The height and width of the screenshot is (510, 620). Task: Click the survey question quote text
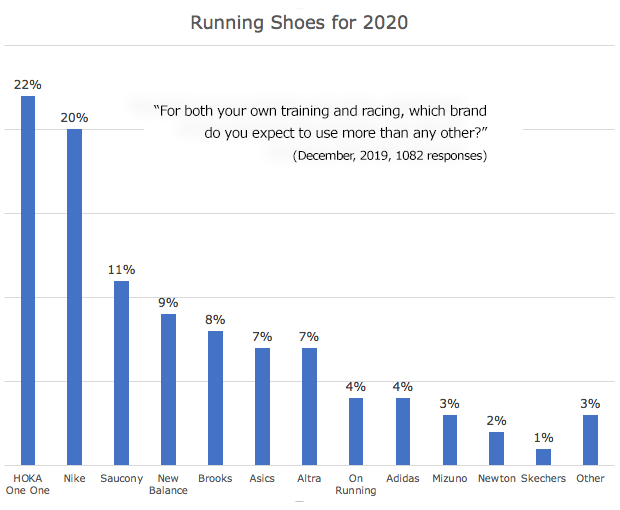click(x=320, y=120)
